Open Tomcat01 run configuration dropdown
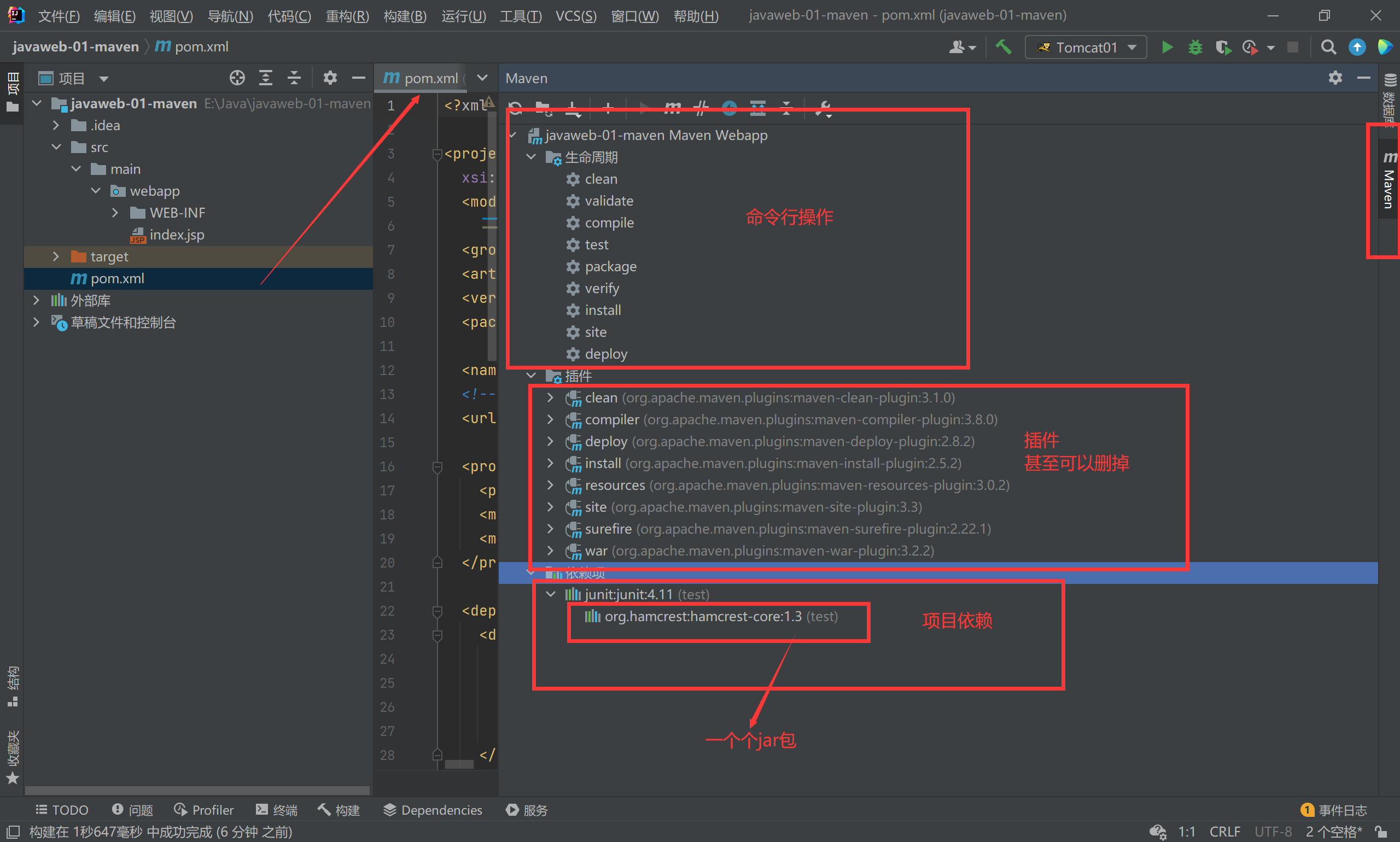 pyautogui.click(x=1086, y=47)
